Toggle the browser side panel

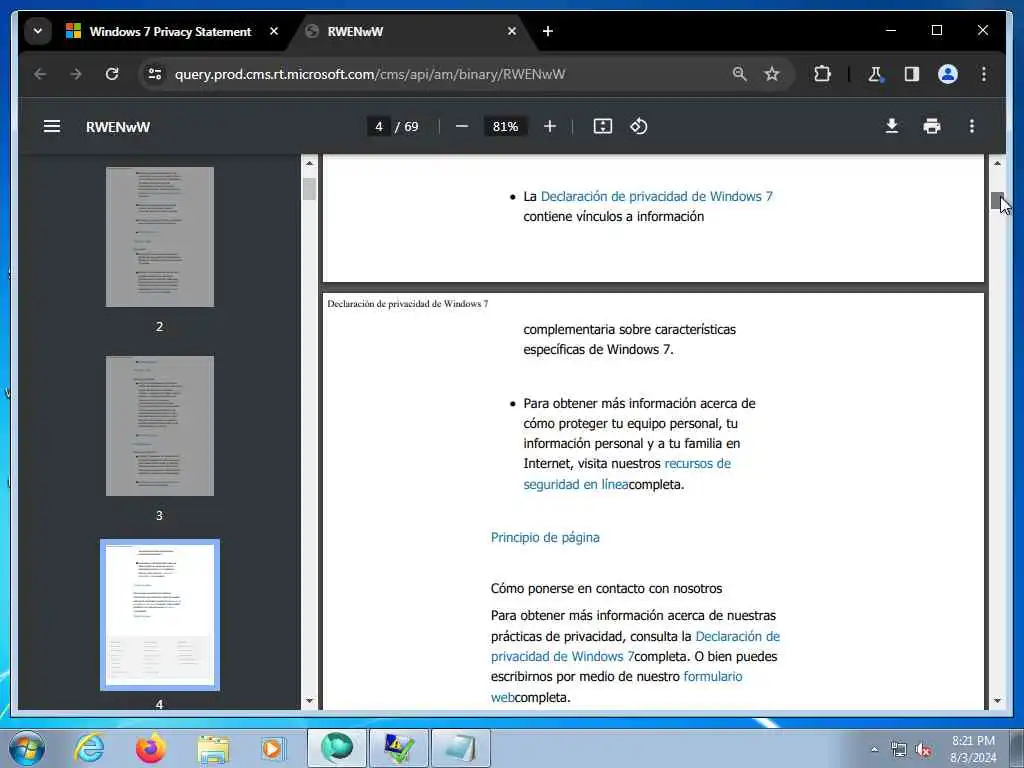(x=912, y=74)
